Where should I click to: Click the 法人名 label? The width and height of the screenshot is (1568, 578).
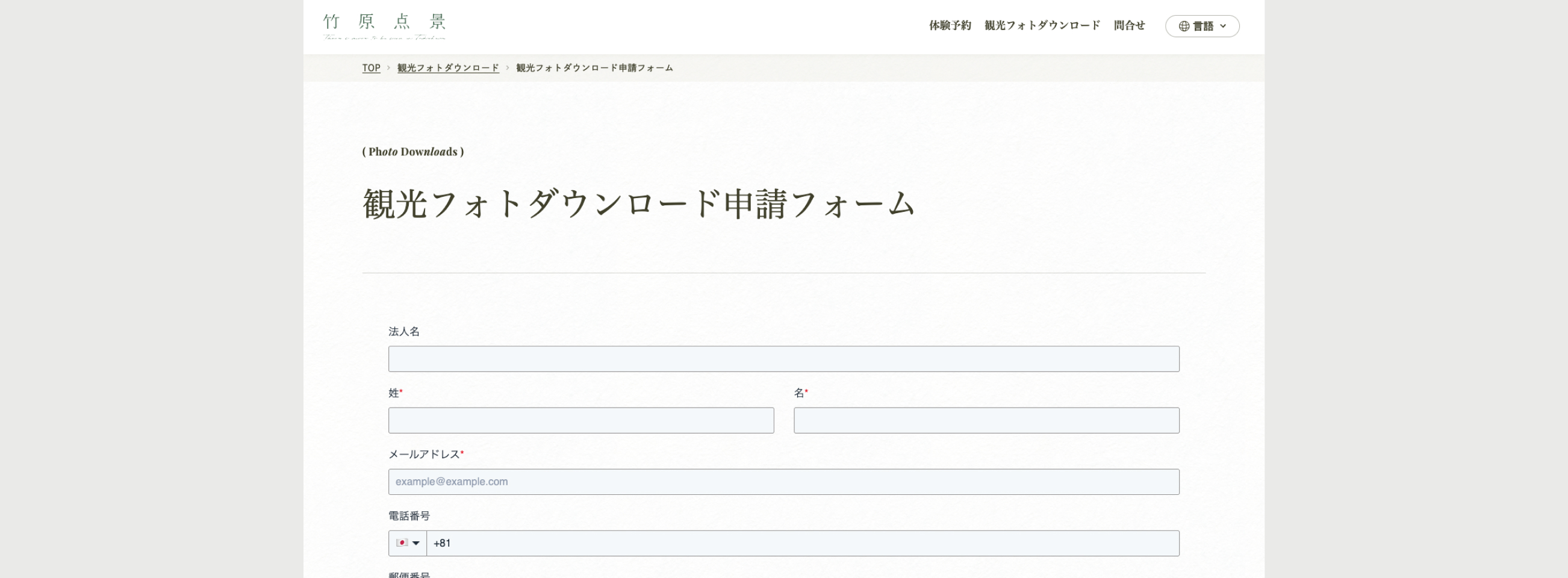403,332
